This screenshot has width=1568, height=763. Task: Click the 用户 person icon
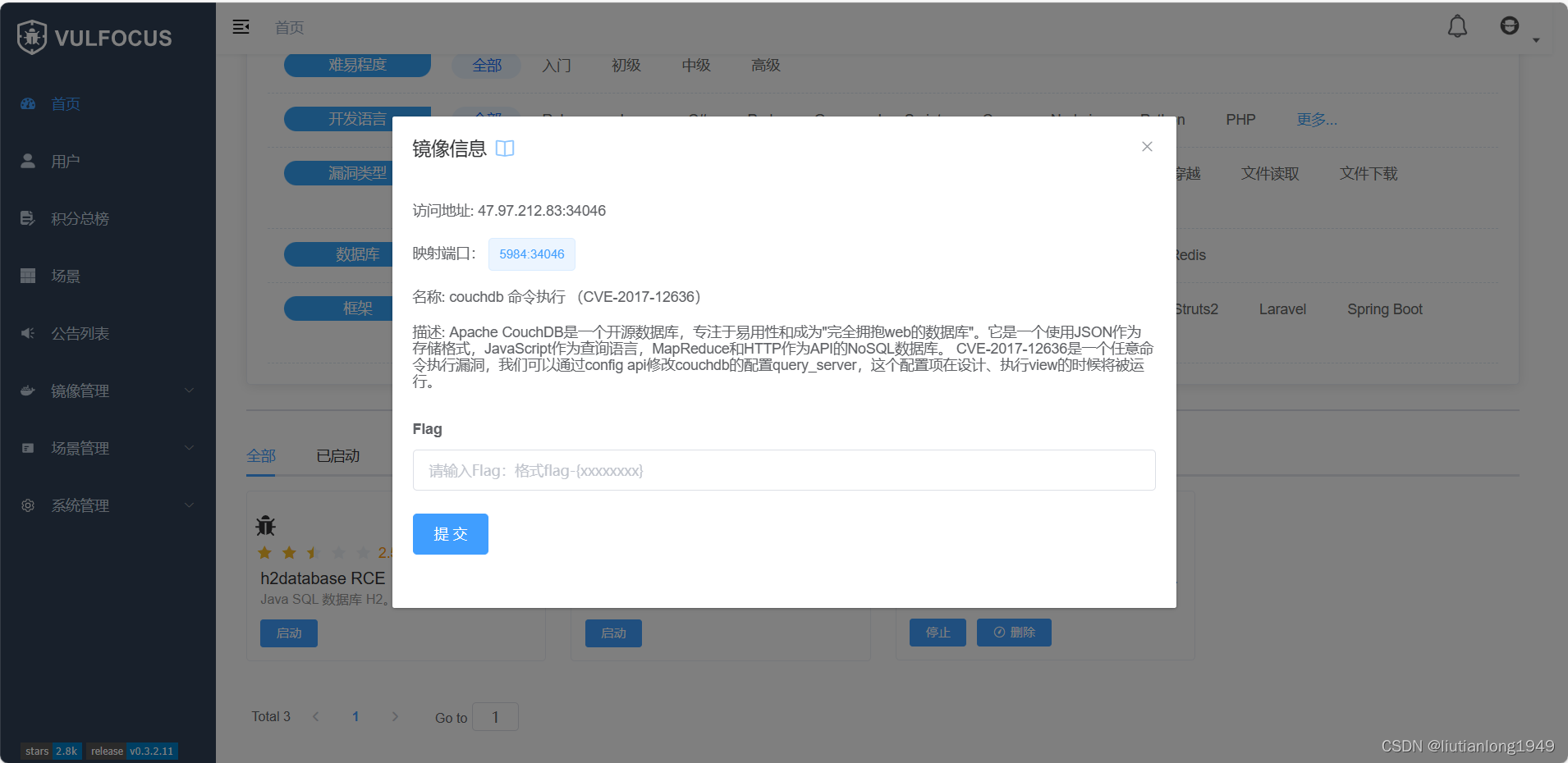point(28,161)
